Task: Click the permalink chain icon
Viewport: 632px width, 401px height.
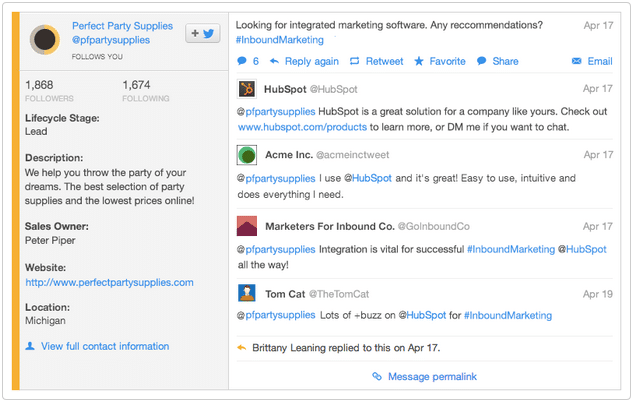Action: [377, 376]
